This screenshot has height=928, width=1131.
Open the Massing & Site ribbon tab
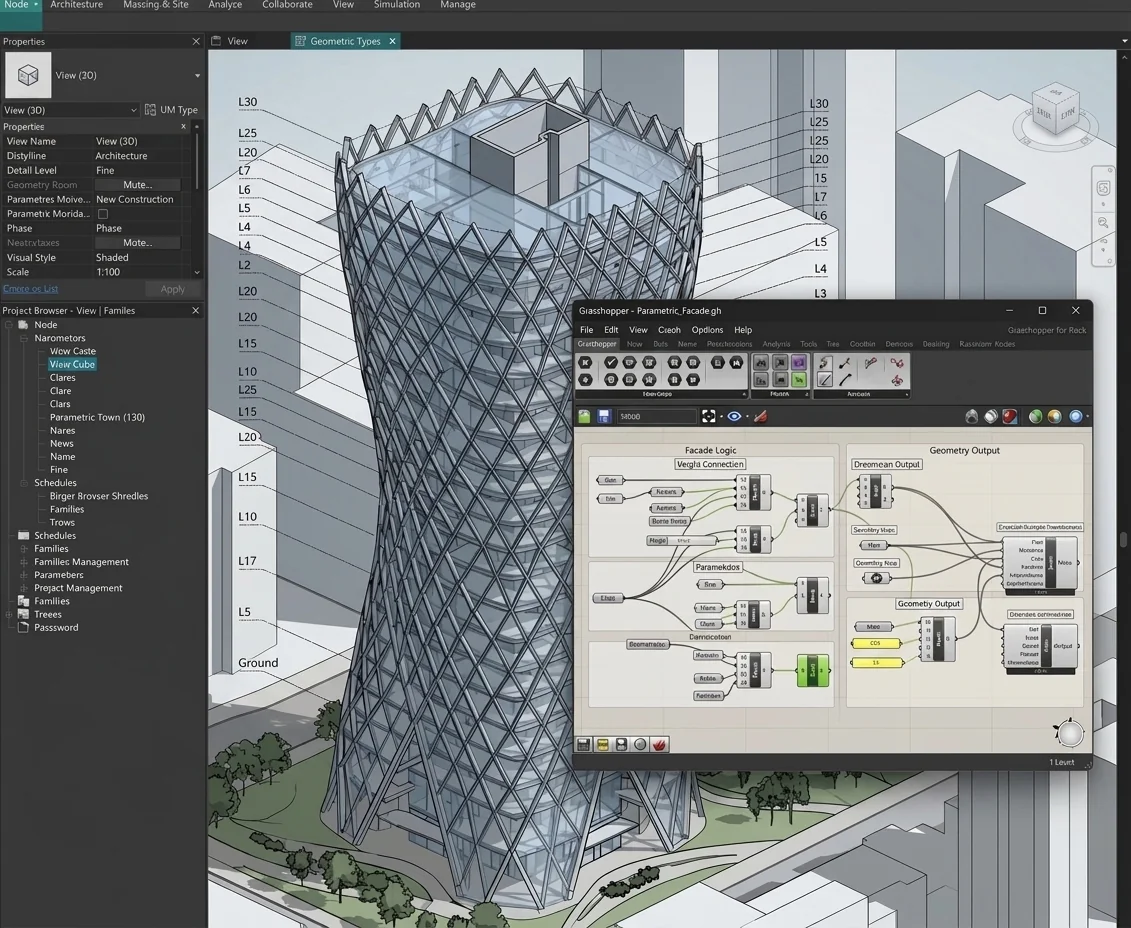coord(156,5)
